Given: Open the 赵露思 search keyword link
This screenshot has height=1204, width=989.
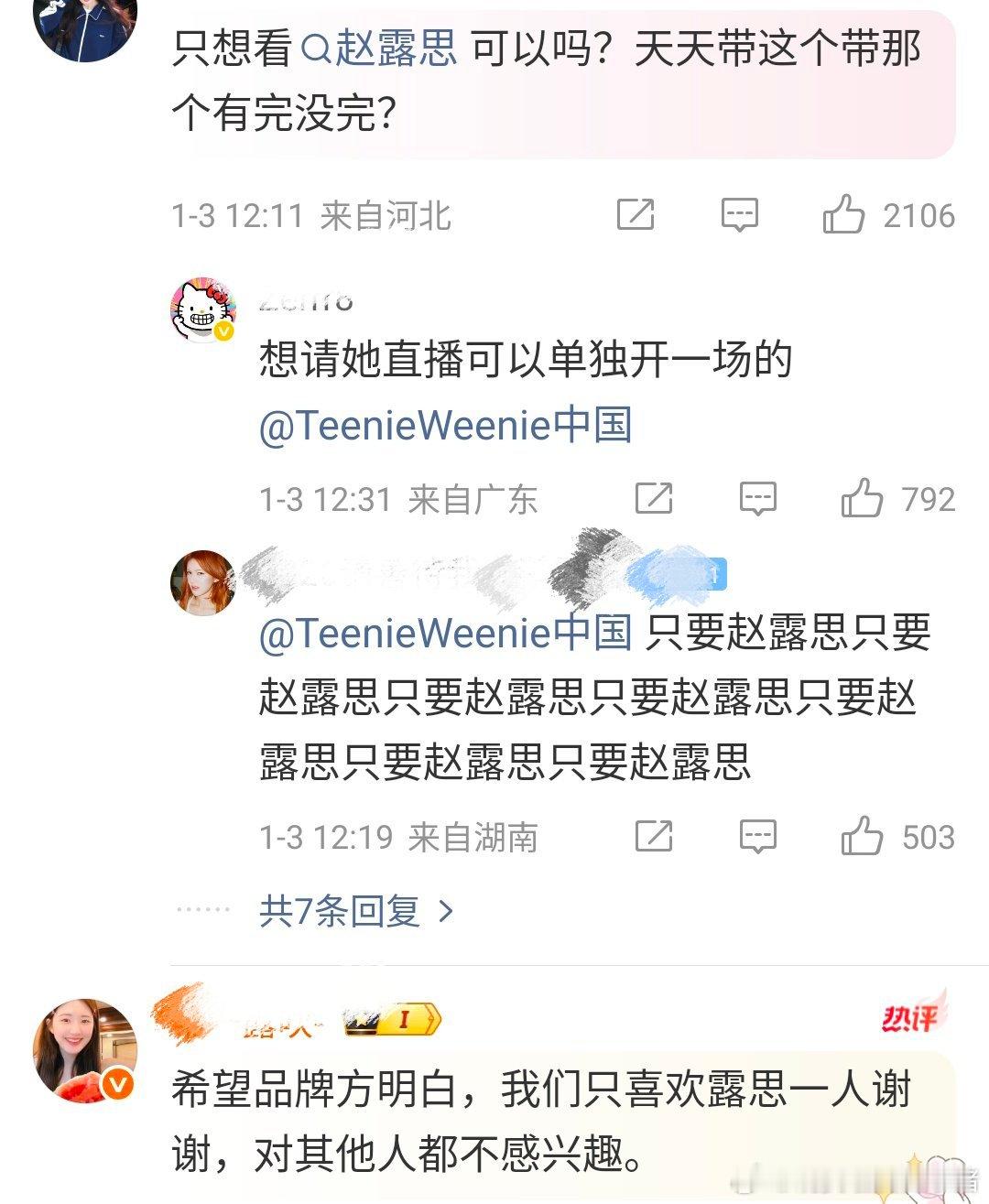Looking at the screenshot, I should click(x=379, y=49).
